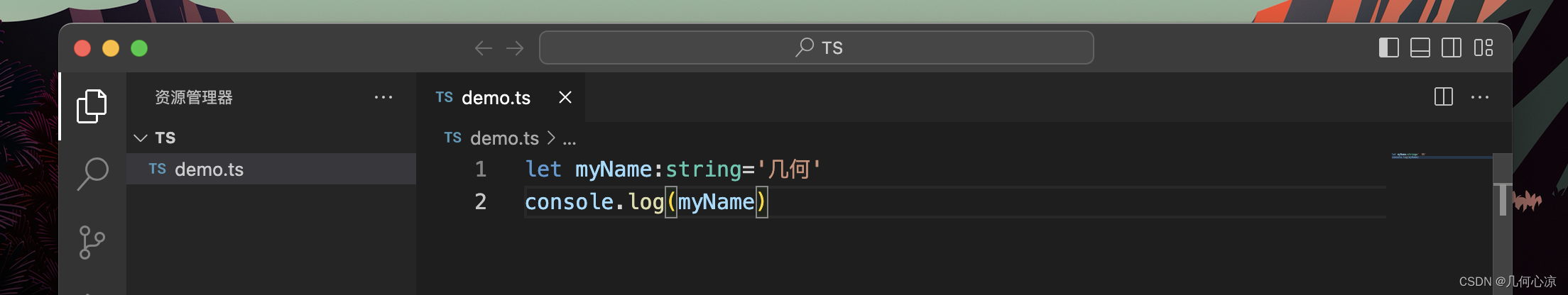Open the customize layout icon
Image resolution: width=1568 pixels, height=295 pixels.
[1483, 48]
